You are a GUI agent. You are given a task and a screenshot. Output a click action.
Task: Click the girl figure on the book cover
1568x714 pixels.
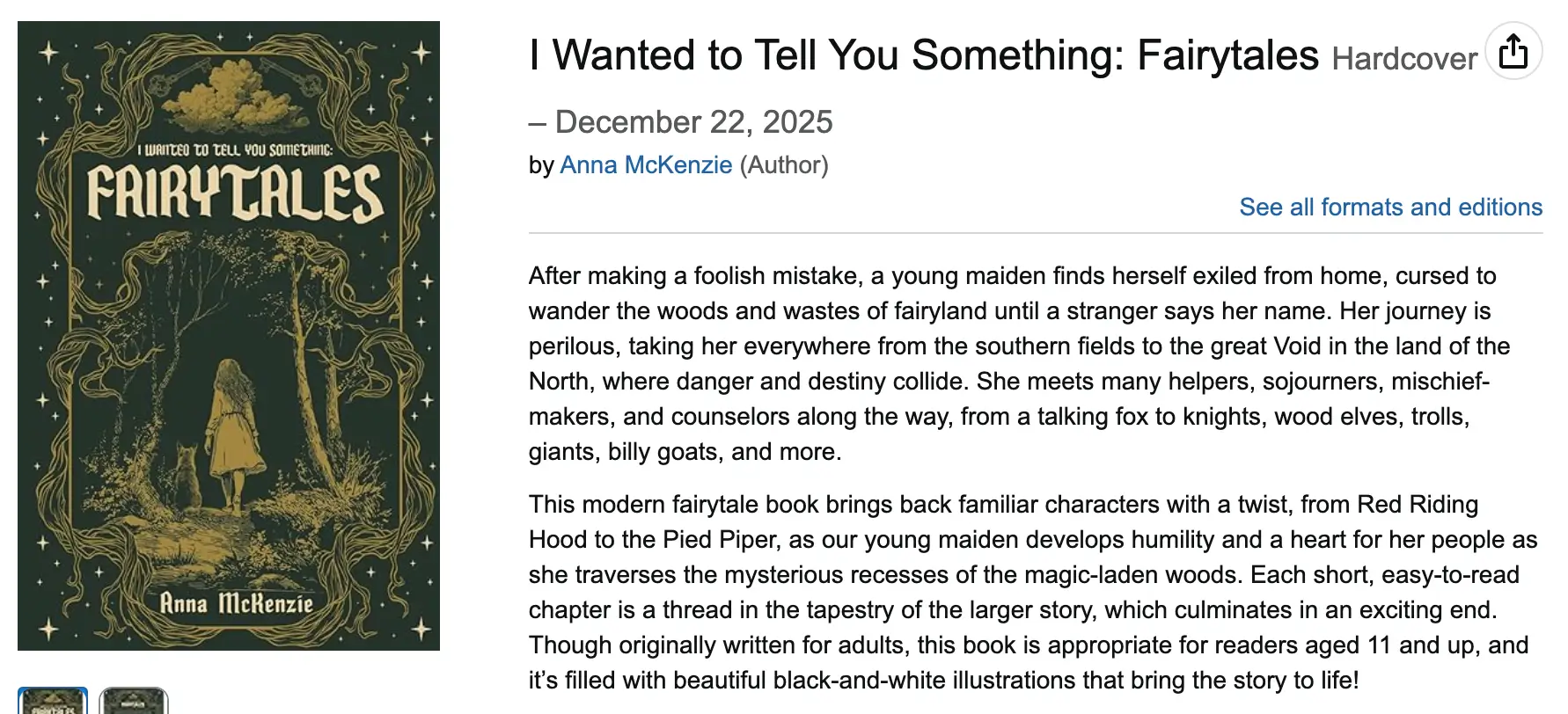click(x=233, y=431)
